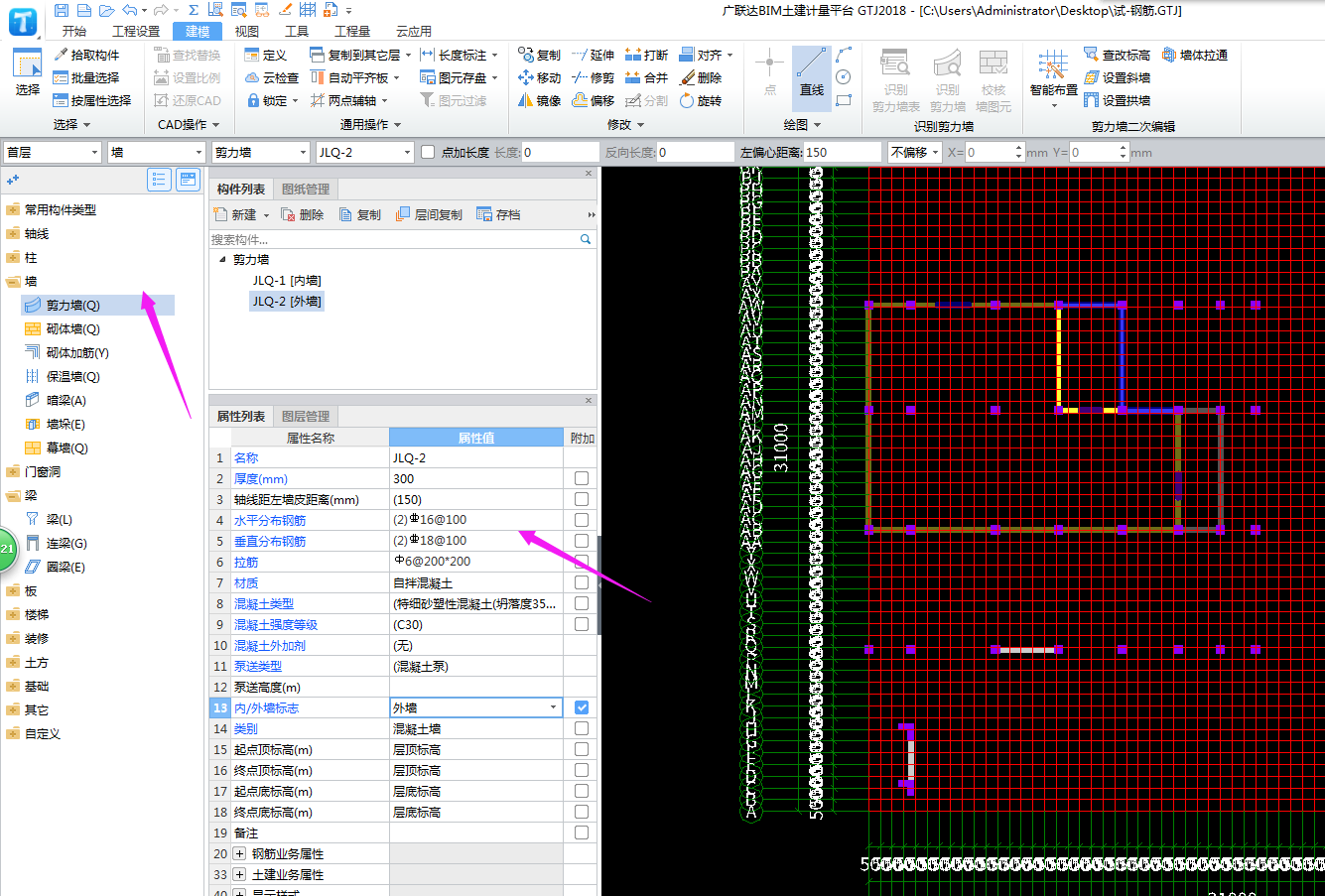
Task: Switch to the 图纸管理 tab
Action: (x=306, y=189)
